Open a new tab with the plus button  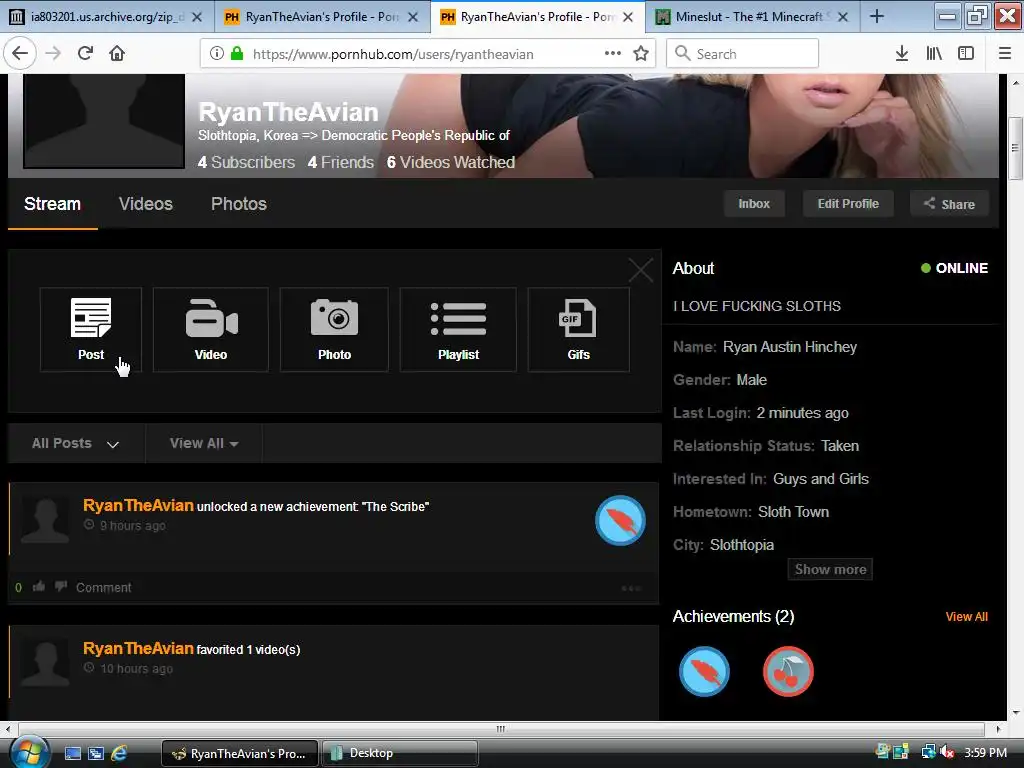pos(877,17)
